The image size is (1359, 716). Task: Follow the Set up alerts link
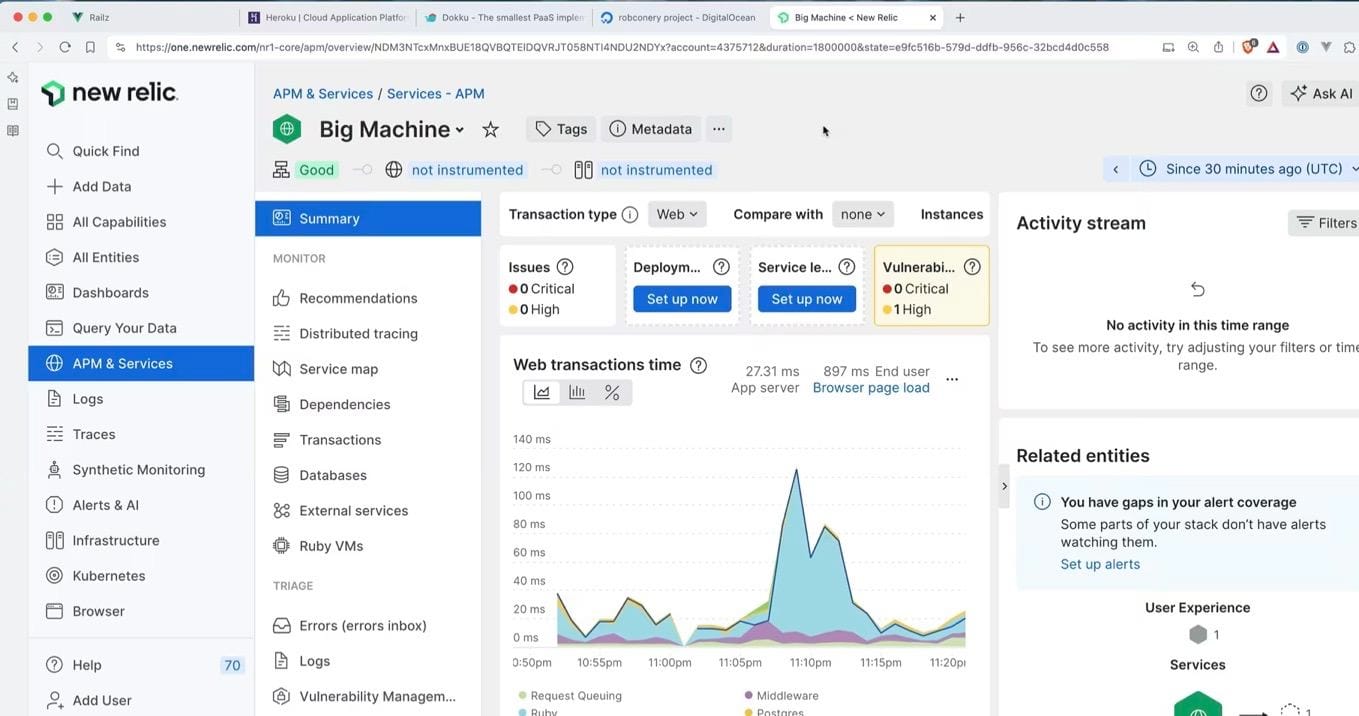coord(1100,564)
